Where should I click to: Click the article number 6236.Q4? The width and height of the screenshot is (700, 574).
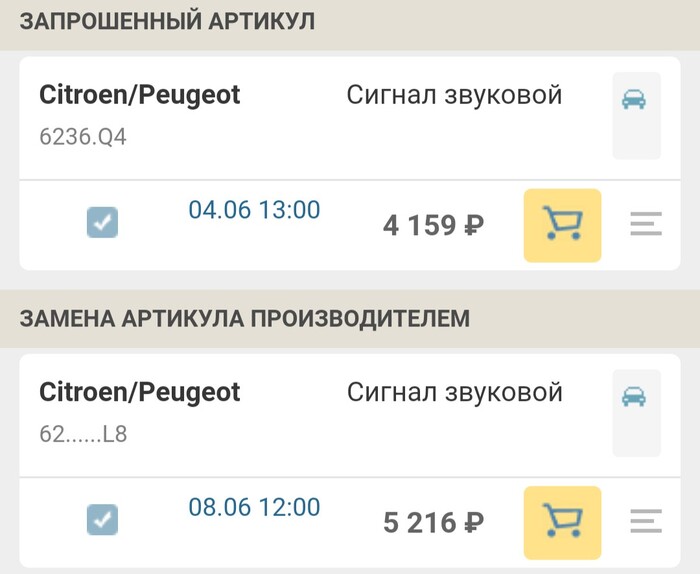tap(83, 137)
